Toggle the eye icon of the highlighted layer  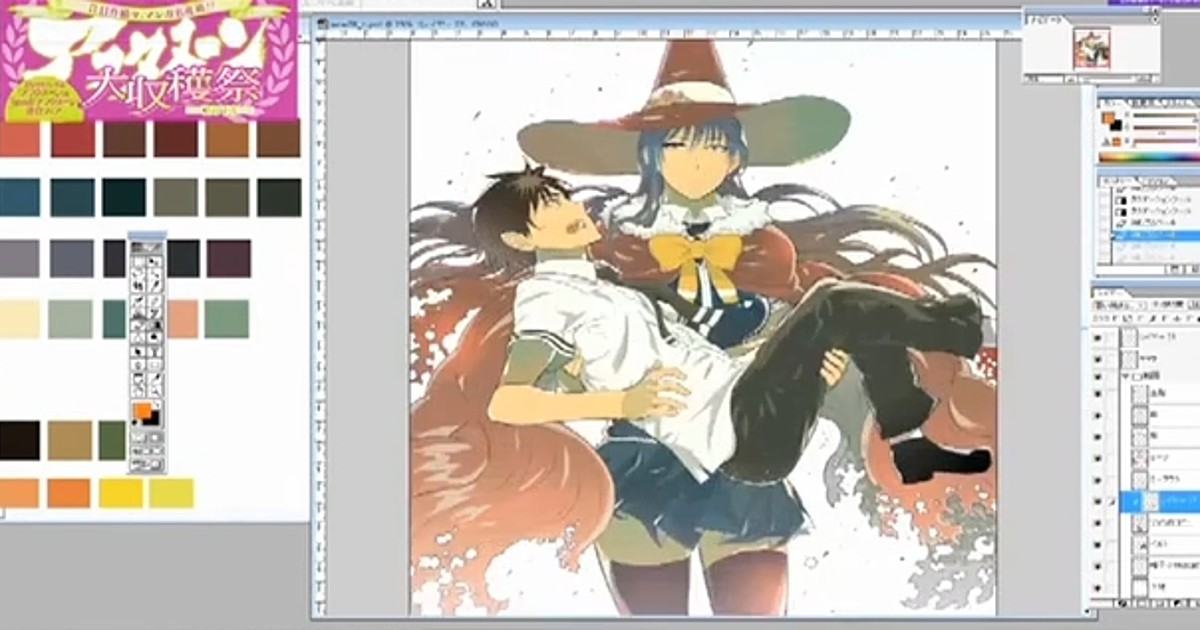pyautogui.click(x=1098, y=502)
